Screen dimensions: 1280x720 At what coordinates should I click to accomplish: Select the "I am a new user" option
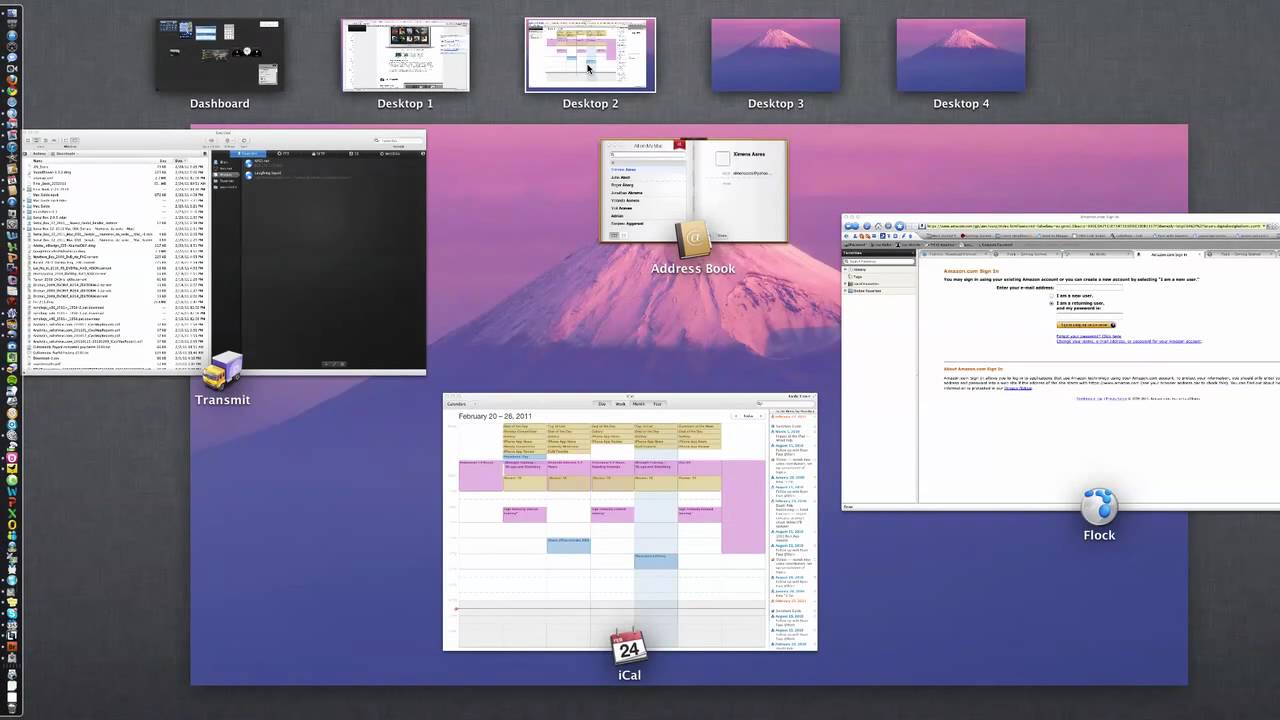coord(1052,296)
